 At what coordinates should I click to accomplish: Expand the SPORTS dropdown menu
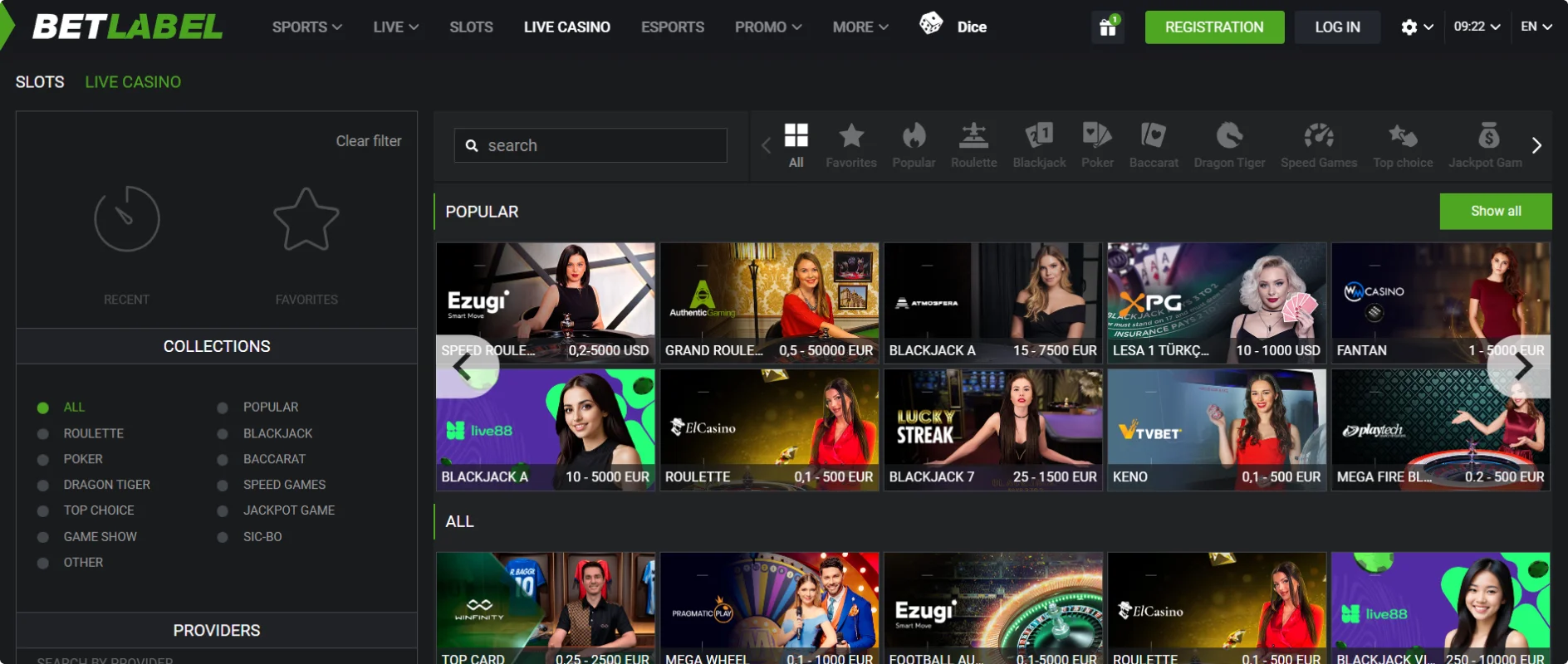(307, 27)
